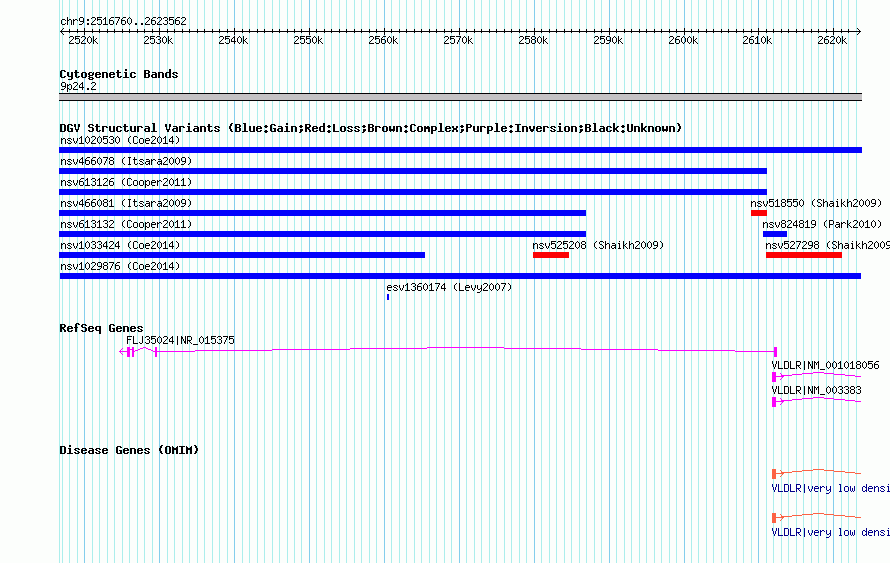The image size is (890, 563).
Task: Click the nsv466081 (Itsara2009) blue bar
Action: pyautogui.click(x=322, y=213)
